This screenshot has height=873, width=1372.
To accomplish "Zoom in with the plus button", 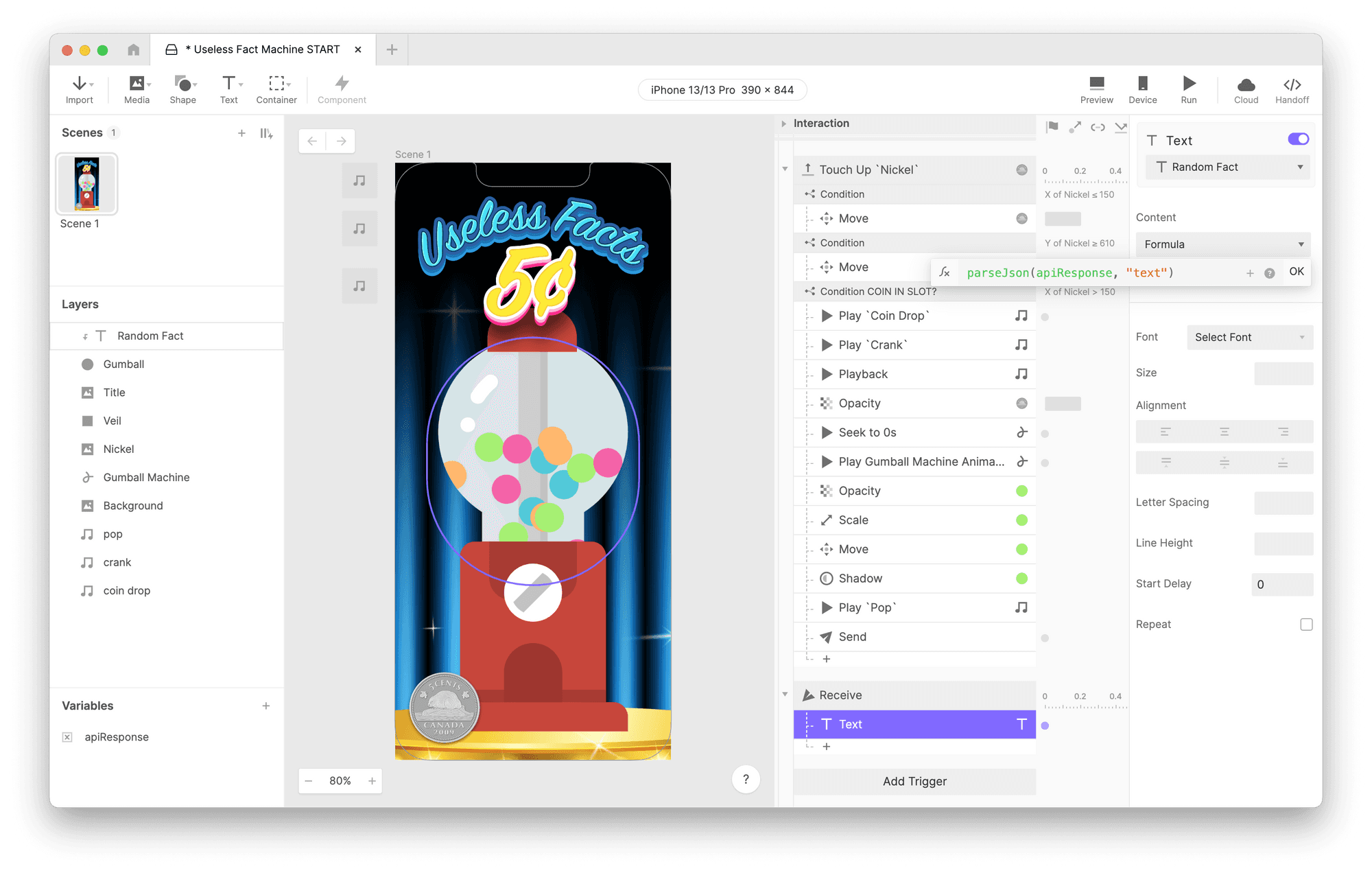I will tap(372, 781).
